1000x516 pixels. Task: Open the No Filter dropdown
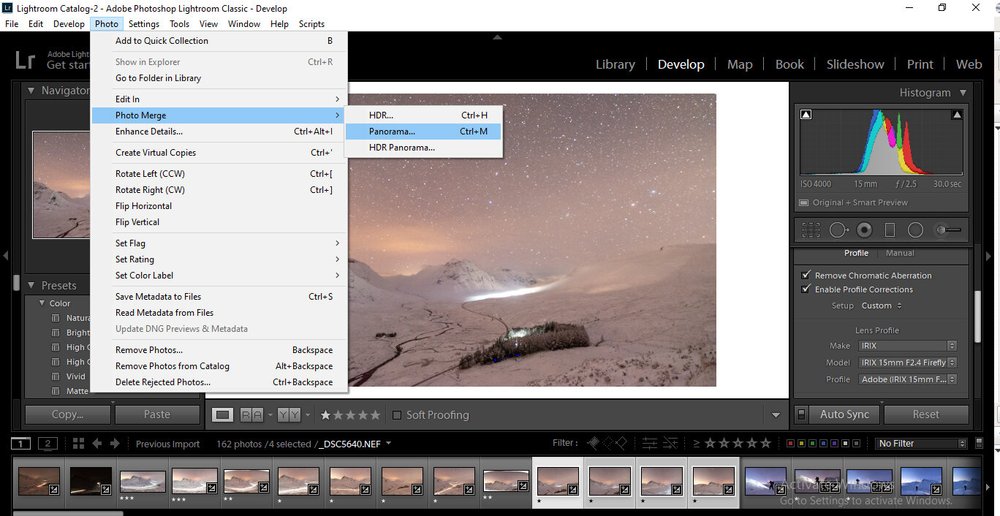click(x=921, y=443)
